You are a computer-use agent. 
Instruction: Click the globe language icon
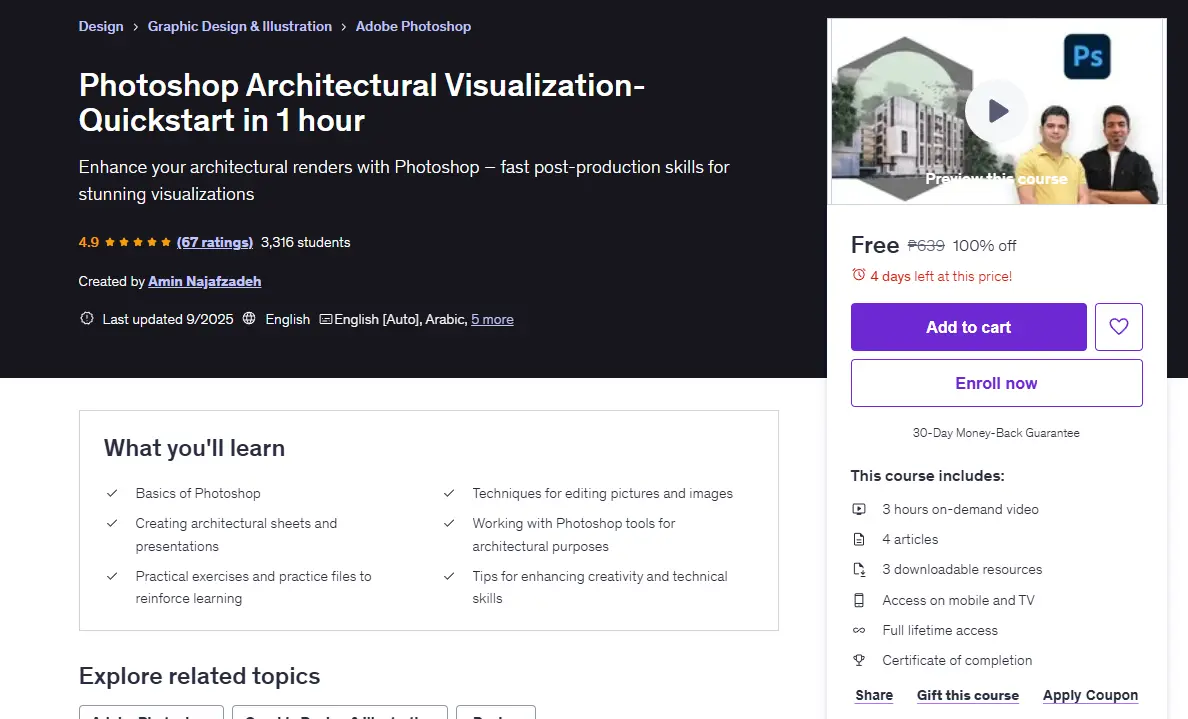pos(249,319)
